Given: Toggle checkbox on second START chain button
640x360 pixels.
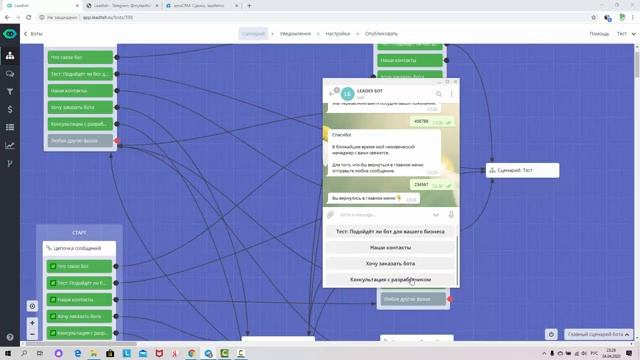Looking at the screenshot, I should click(53, 283).
